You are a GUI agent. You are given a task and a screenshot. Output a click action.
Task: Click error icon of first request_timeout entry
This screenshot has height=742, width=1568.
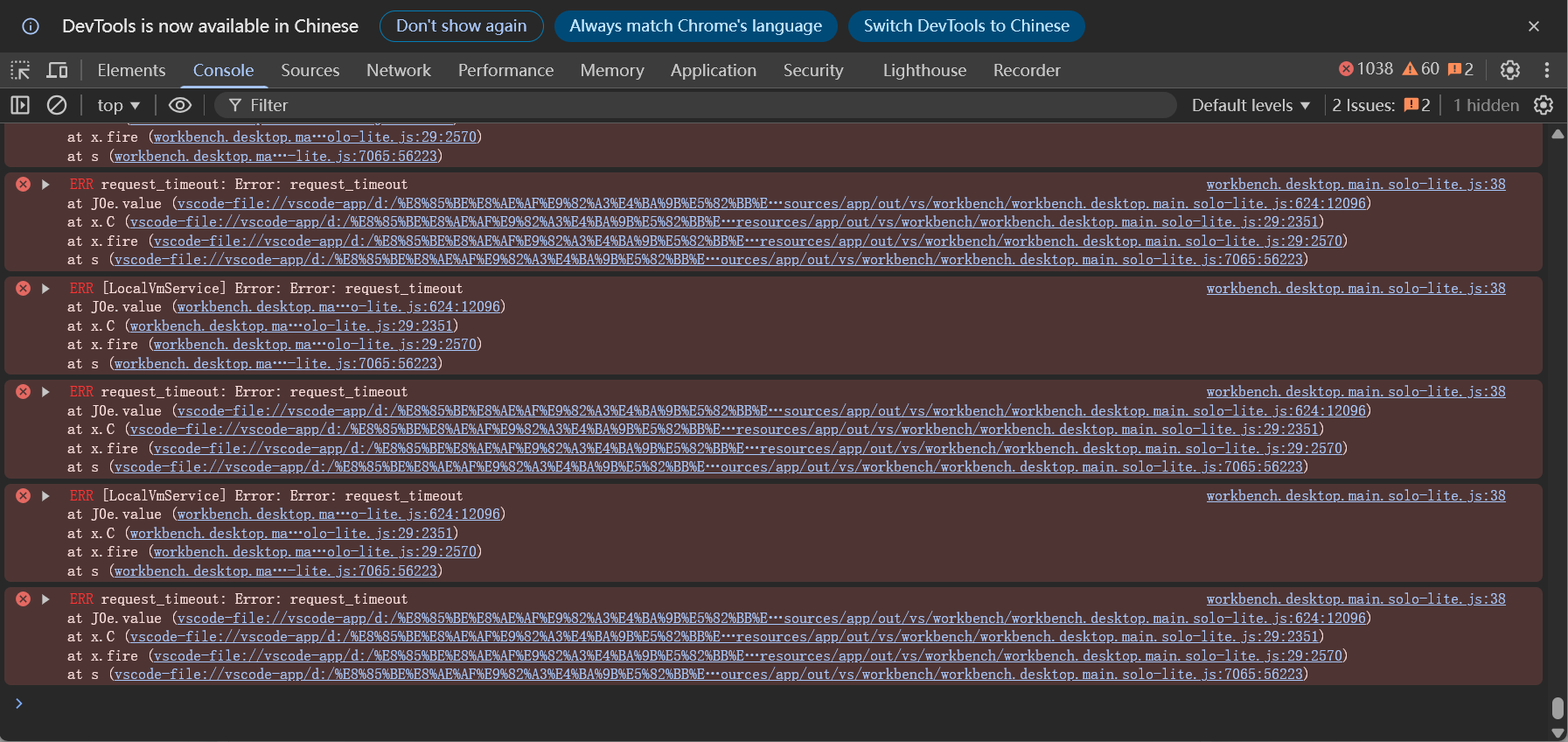point(24,185)
